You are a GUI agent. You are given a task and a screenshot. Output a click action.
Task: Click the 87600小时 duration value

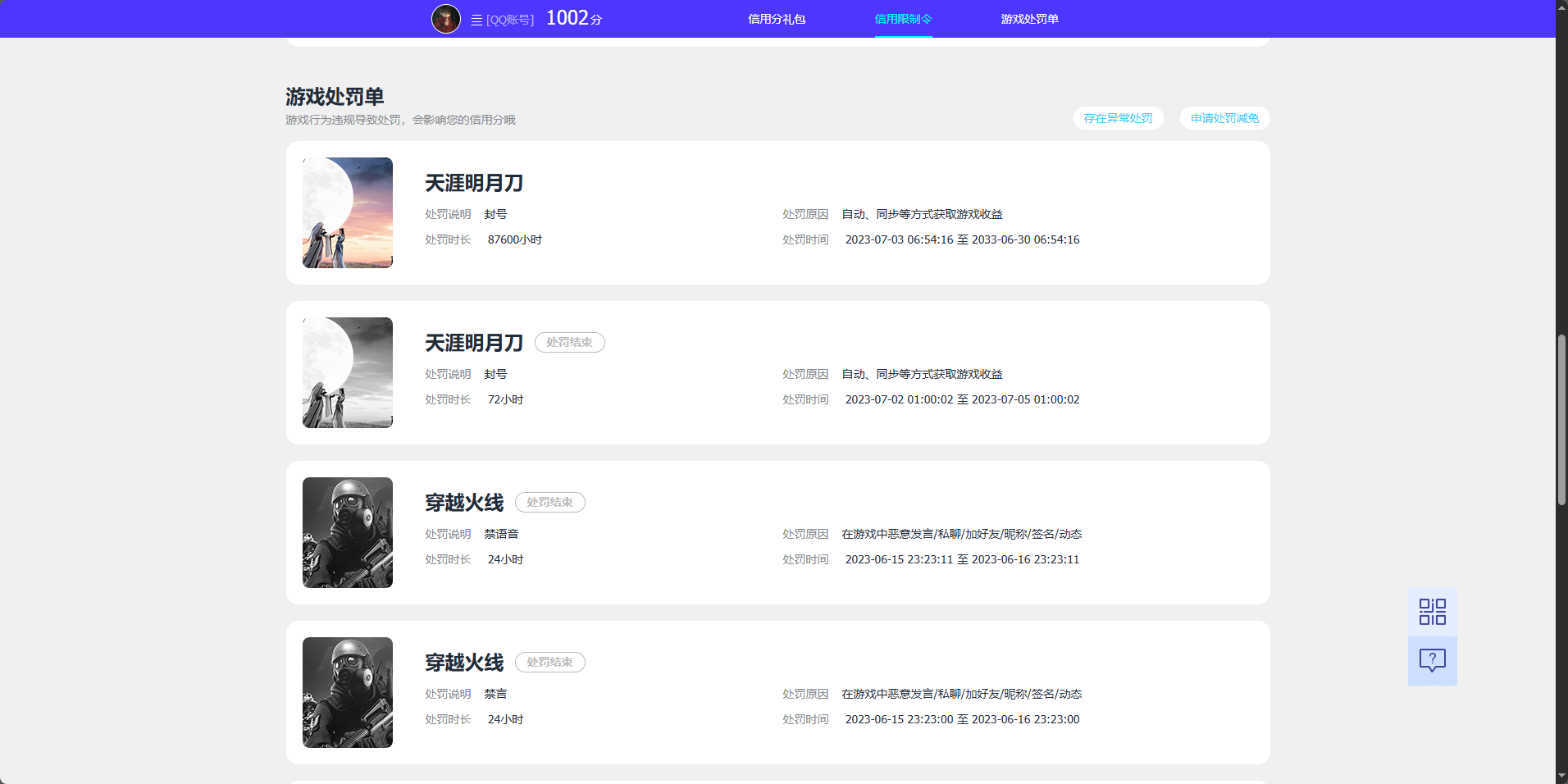coord(515,239)
